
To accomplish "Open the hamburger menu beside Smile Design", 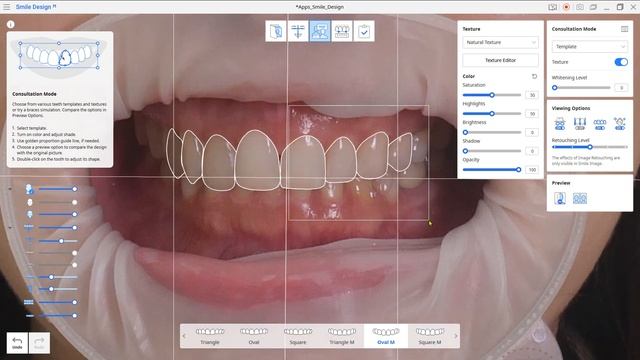I will pos(7,7).
